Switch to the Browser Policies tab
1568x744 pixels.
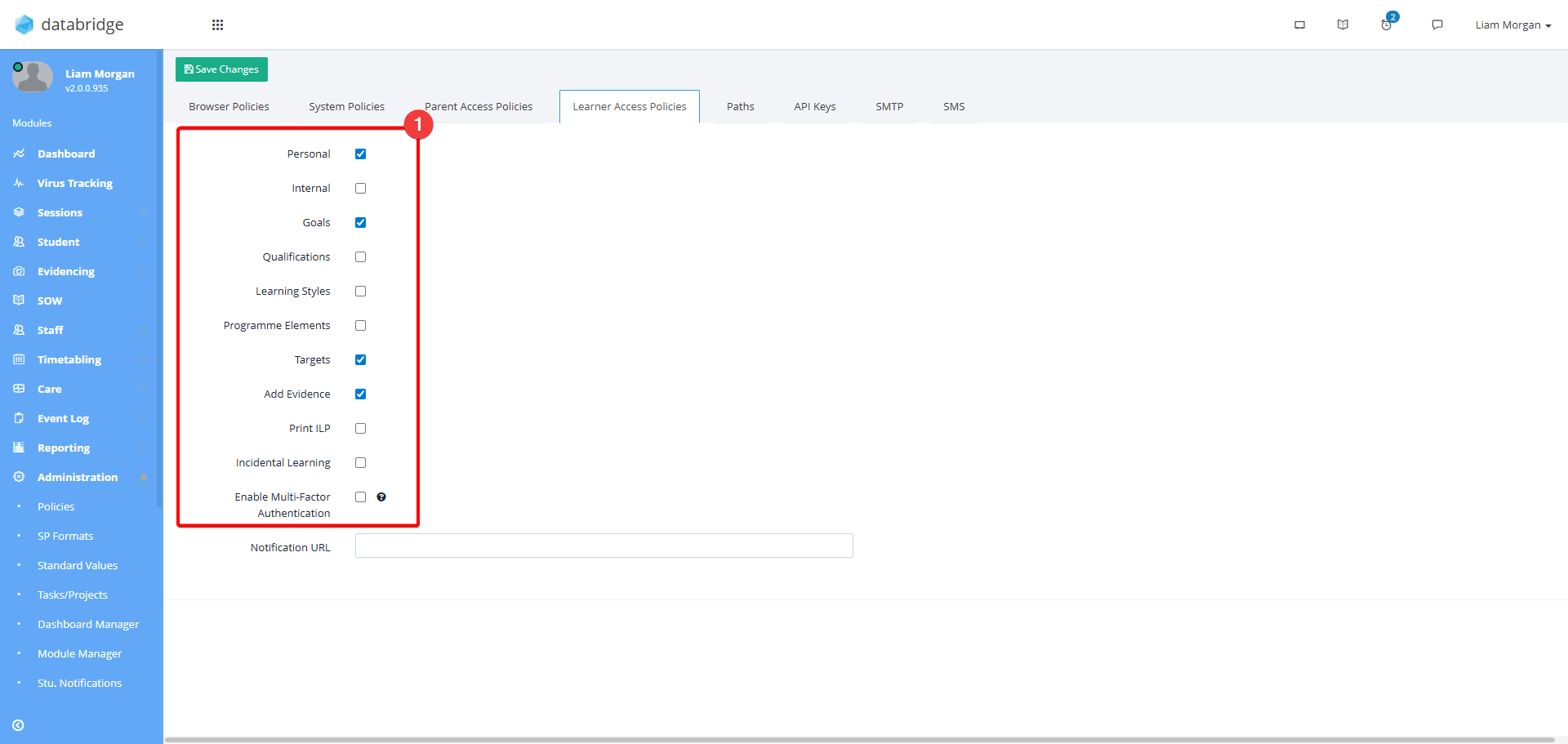pyautogui.click(x=229, y=106)
